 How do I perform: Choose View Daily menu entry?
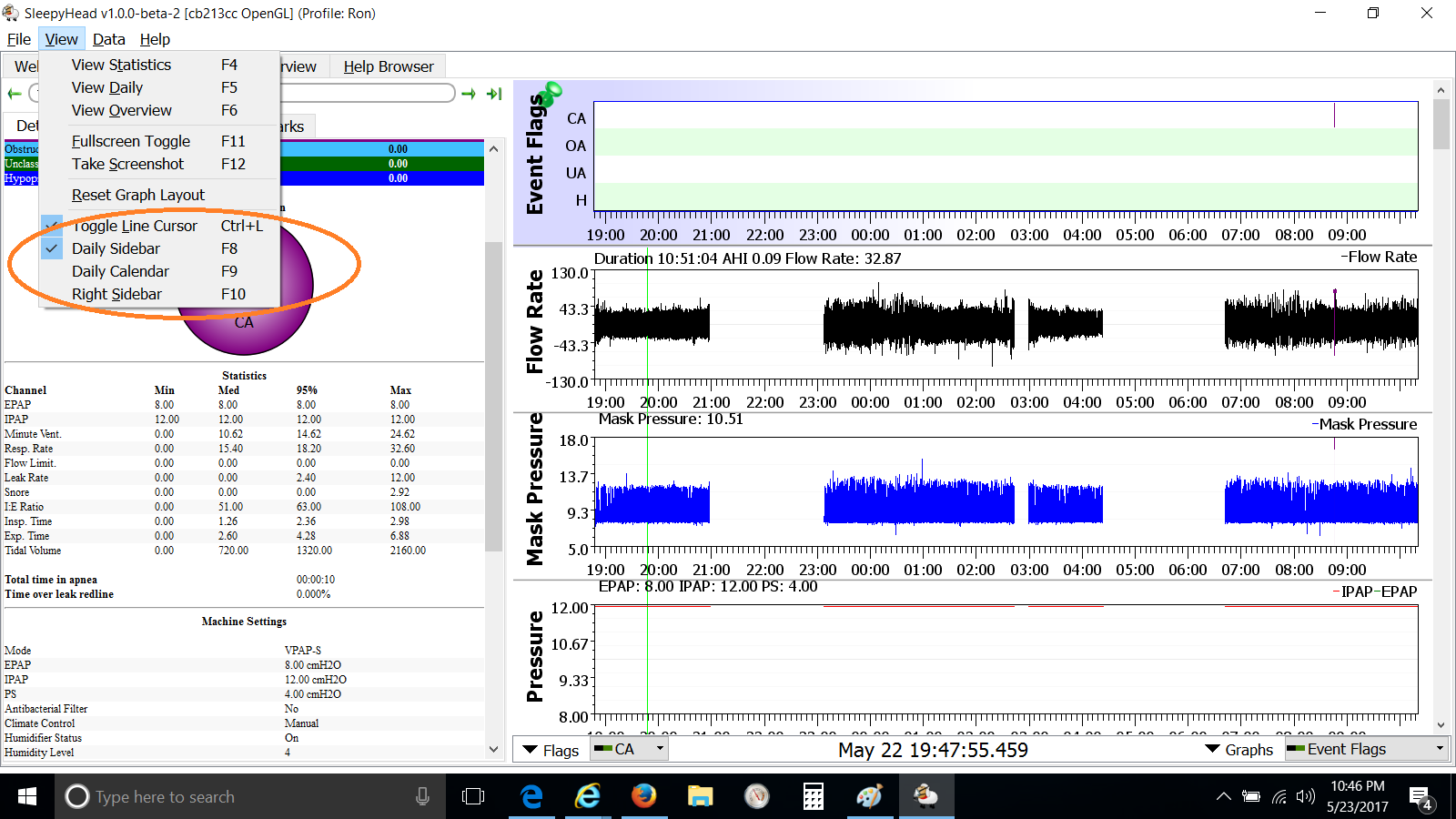tap(159, 87)
